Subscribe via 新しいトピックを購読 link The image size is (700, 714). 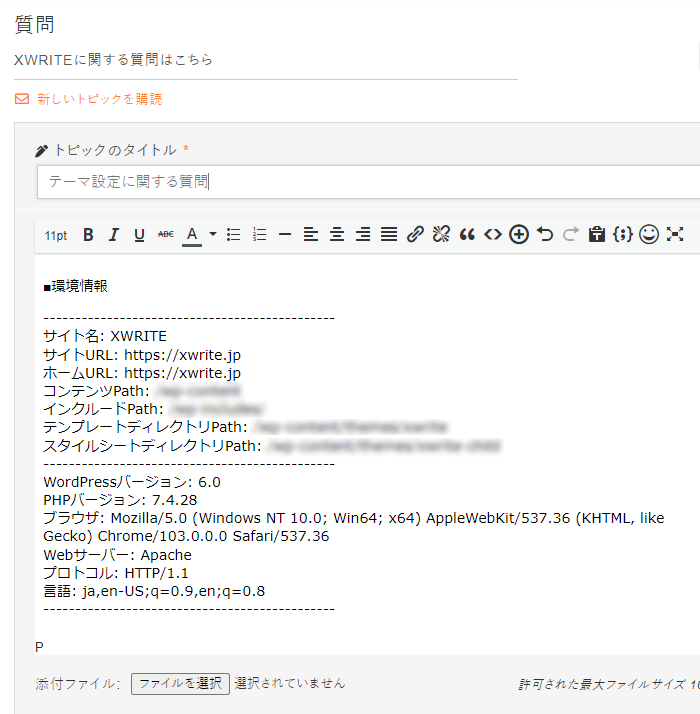click(100, 99)
